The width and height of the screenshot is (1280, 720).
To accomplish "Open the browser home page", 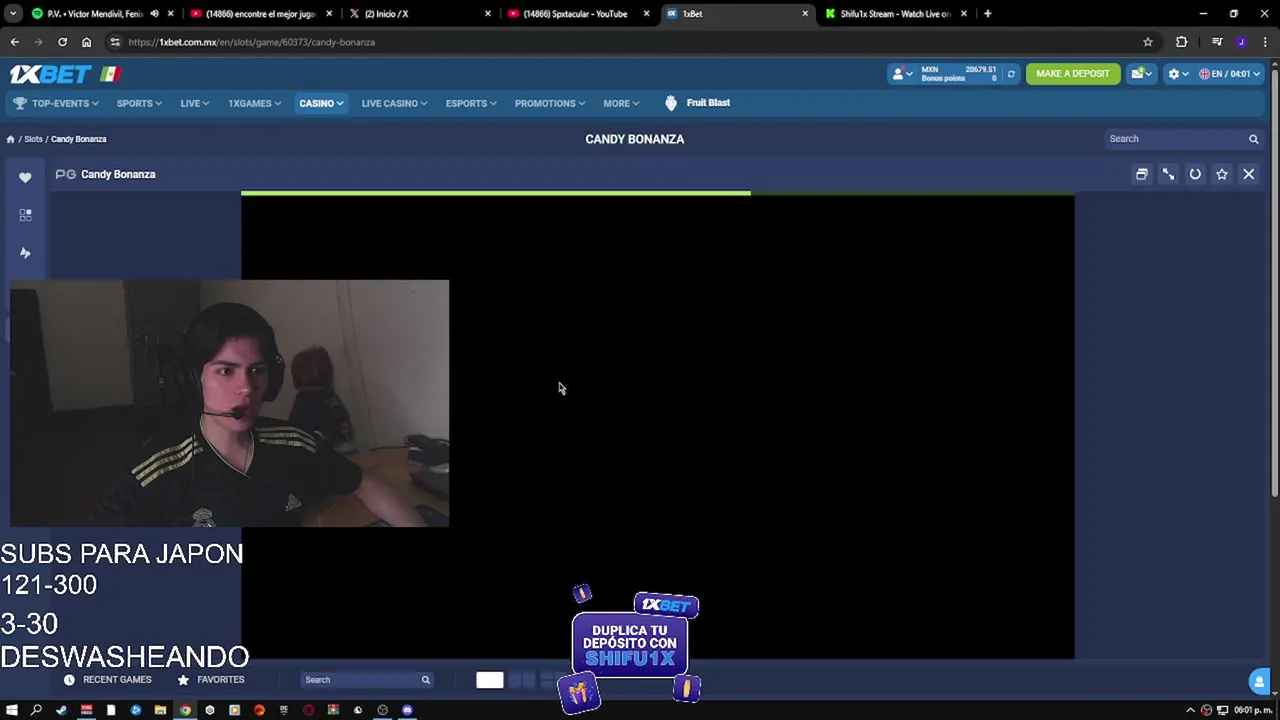I will click(x=86, y=42).
